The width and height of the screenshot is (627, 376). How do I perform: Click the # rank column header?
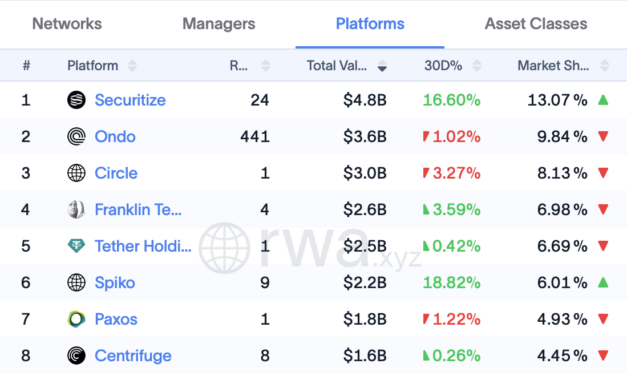coord(26,66)
